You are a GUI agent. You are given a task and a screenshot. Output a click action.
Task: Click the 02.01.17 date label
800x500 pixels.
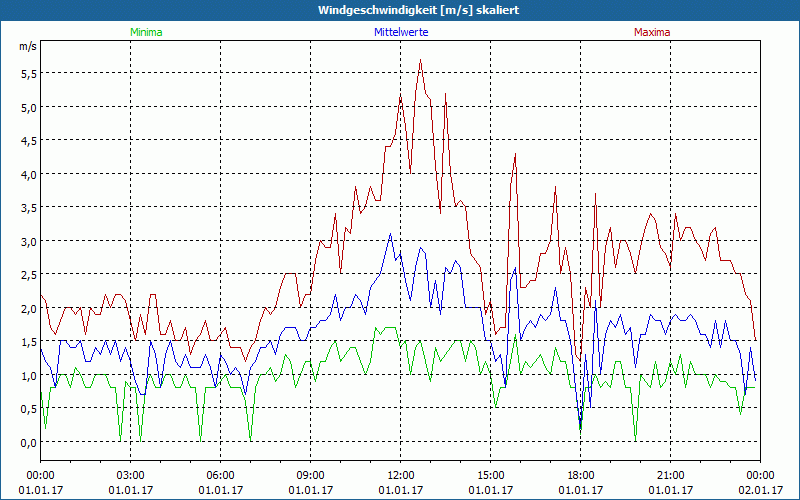click(x=760, y=490)
